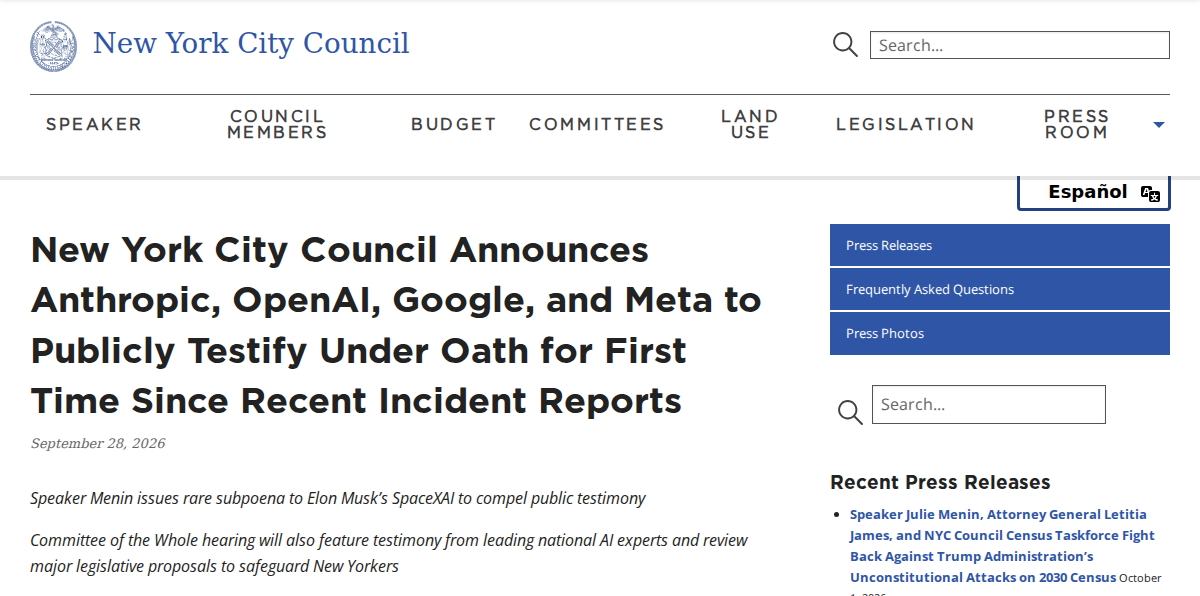
Task: Open Press Photos in the sidebar
Action: coord(1000,333)
